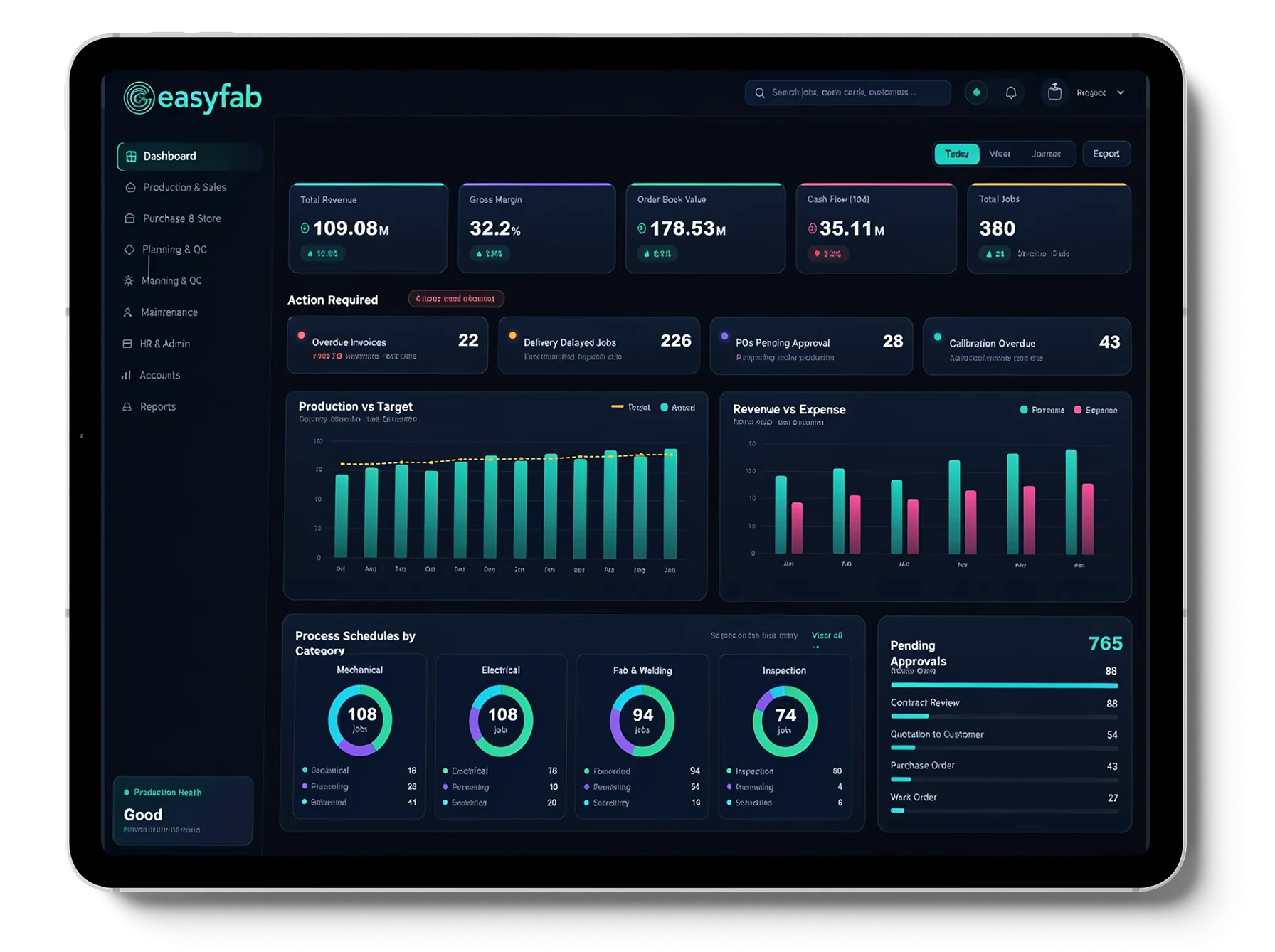Open Accounts menu item

(x=159, y=375)
